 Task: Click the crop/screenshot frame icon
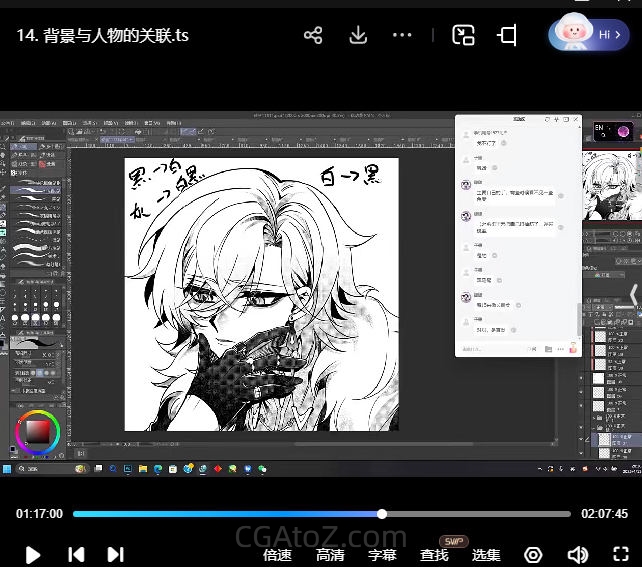507,36
